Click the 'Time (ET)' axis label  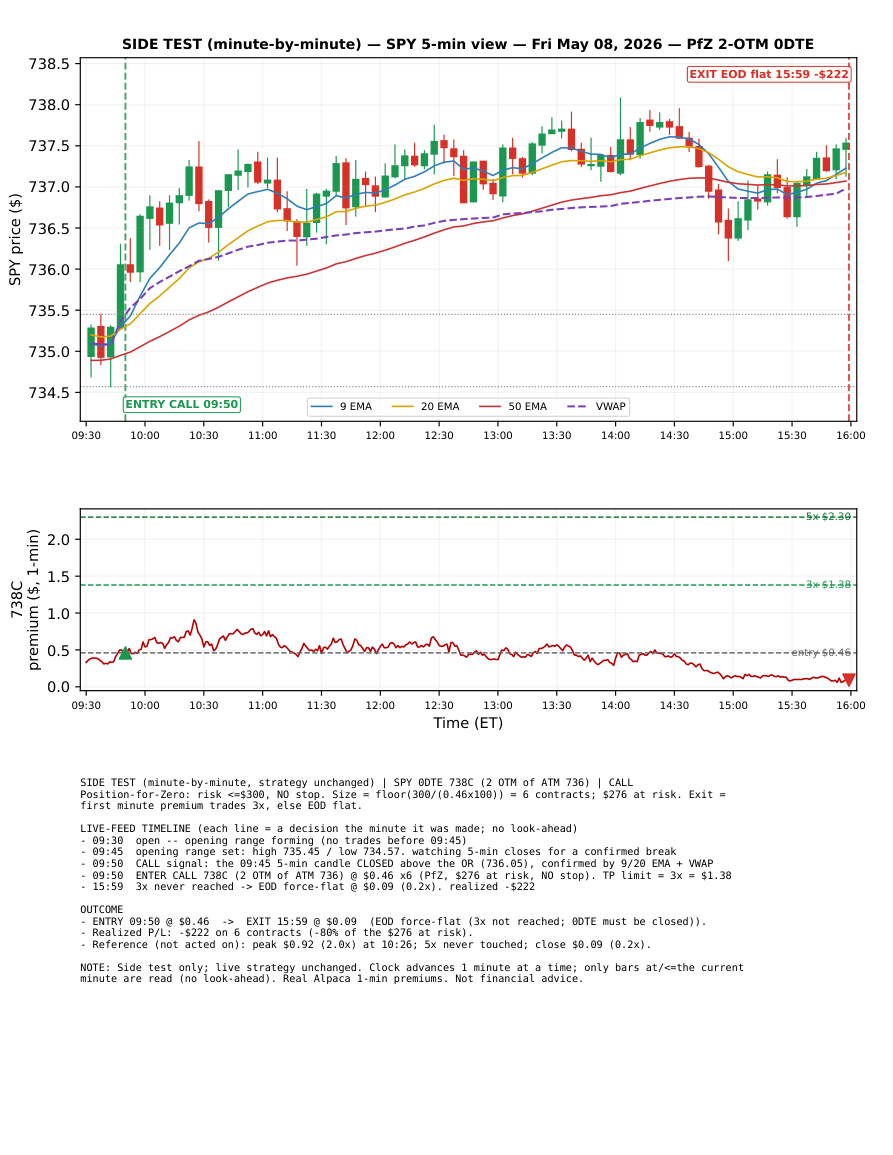[x=468, y=723]
